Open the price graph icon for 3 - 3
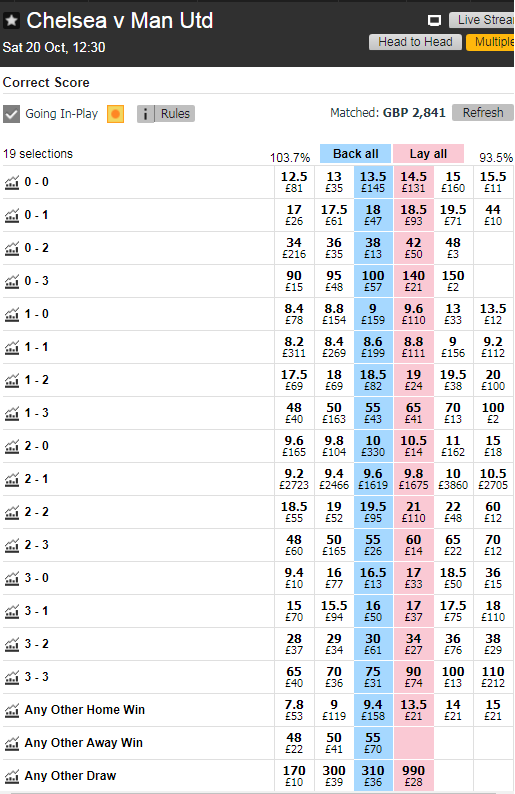This screenshot has height=794, width=515. (12, 678)
